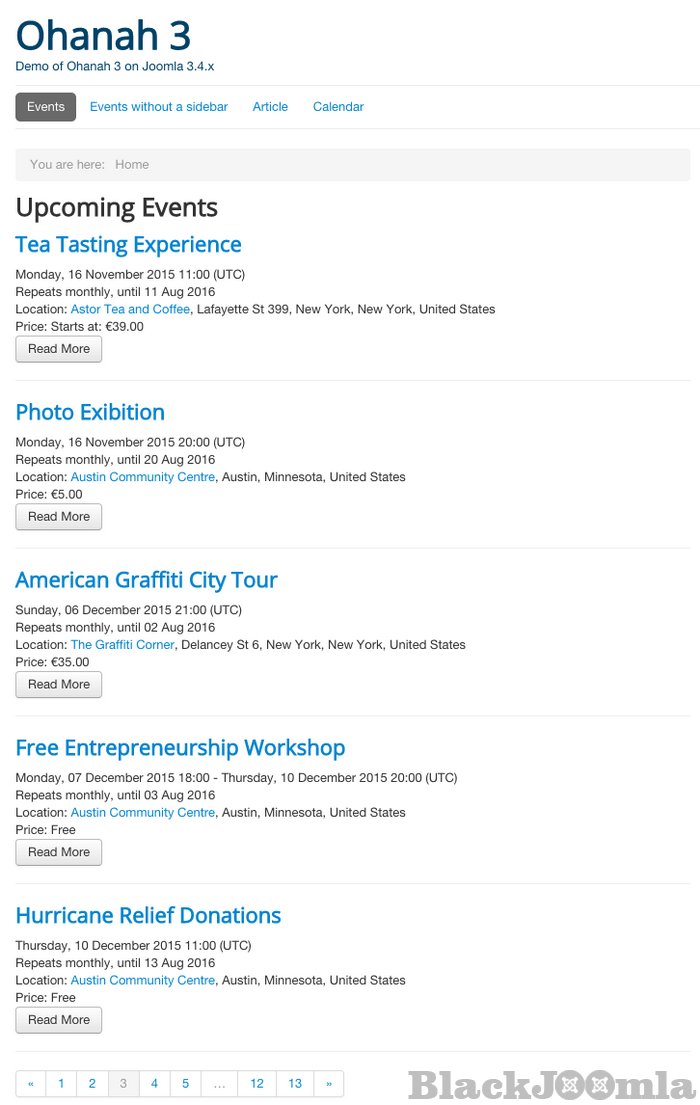Open the Article menu item
Image resolution: width=700 pixels, height=1105 pixels.
click(x=270, y=107)
